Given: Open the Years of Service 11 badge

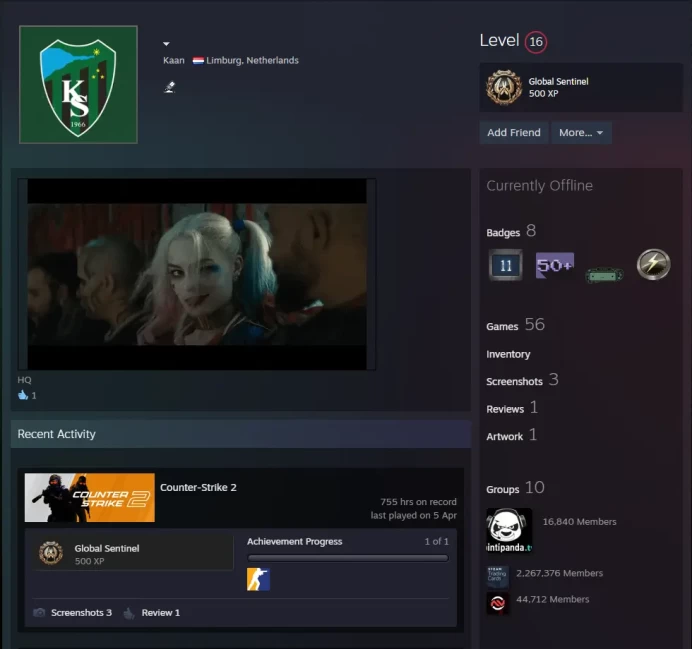Looking at the screenshot, I should pyautogui.click(x=506, y=265).
